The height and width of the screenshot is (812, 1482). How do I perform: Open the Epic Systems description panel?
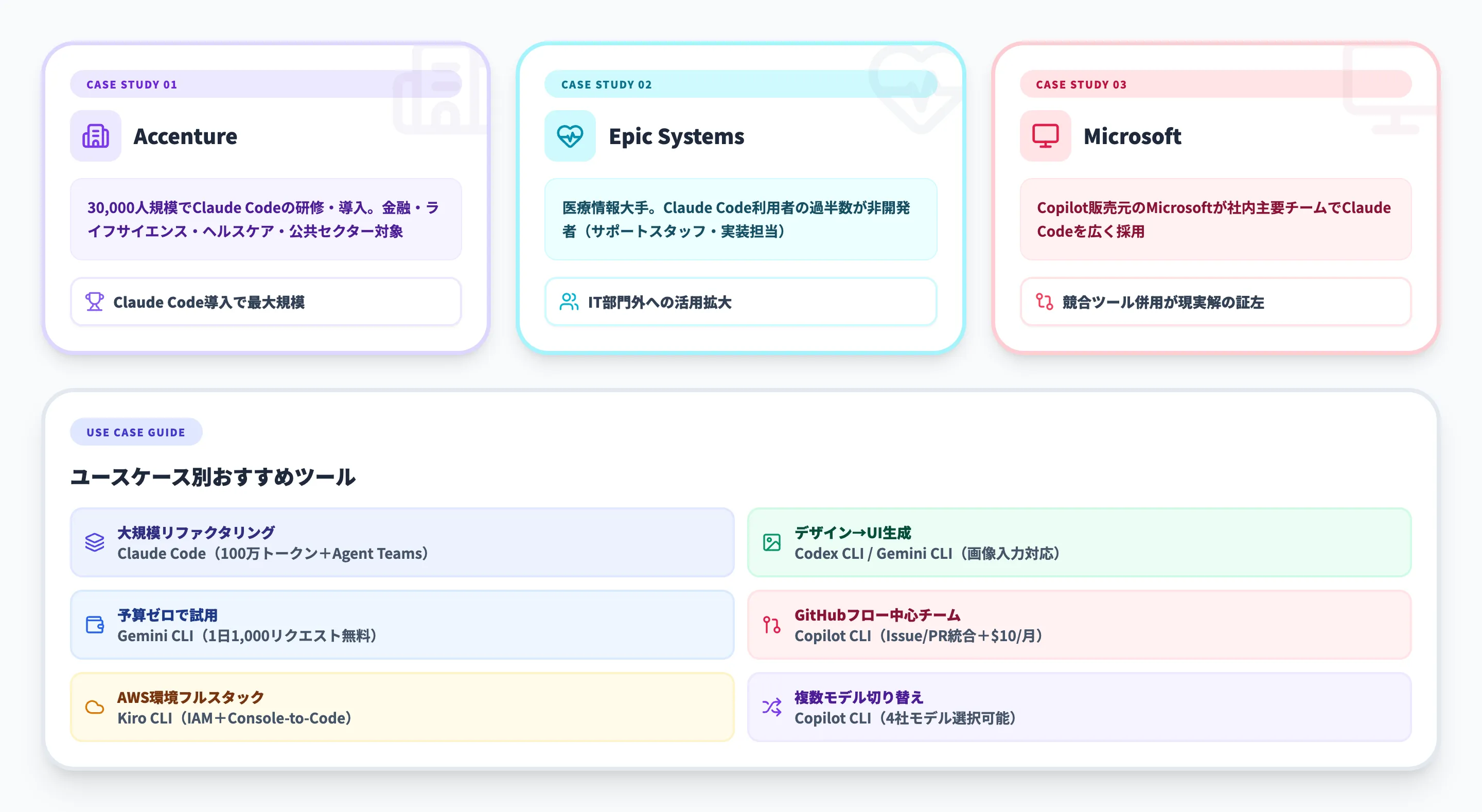pos(740,219)
